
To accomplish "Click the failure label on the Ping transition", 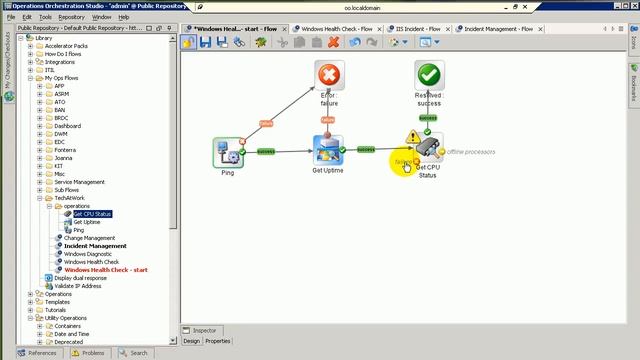I will click(266, 123).
